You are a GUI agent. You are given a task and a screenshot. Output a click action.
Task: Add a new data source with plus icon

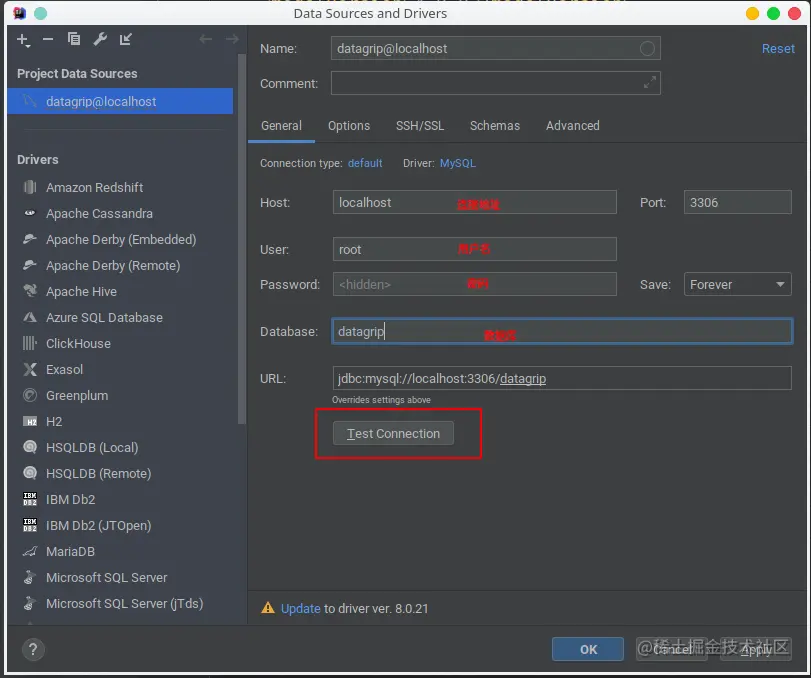point(23,39)
